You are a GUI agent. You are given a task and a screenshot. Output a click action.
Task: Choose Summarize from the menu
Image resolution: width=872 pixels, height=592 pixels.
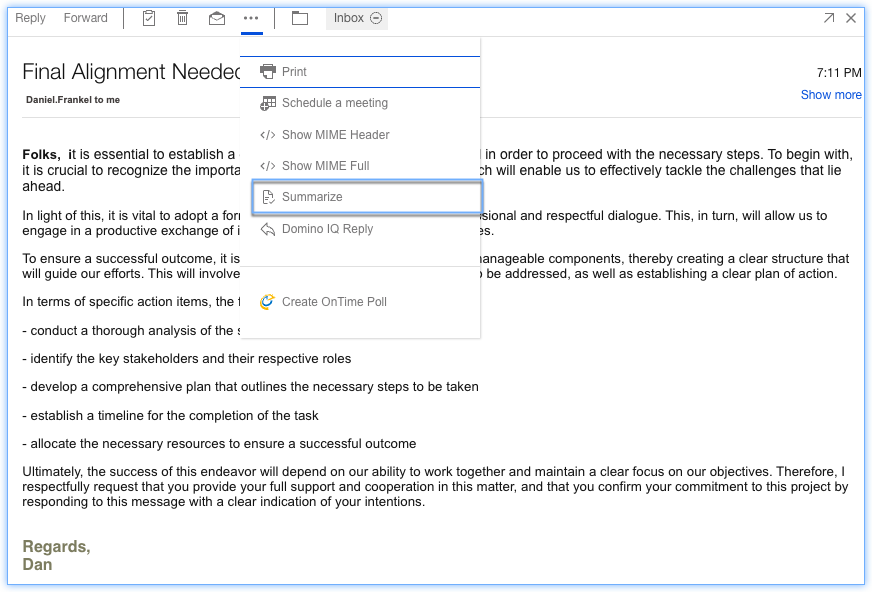pos(367,197)
